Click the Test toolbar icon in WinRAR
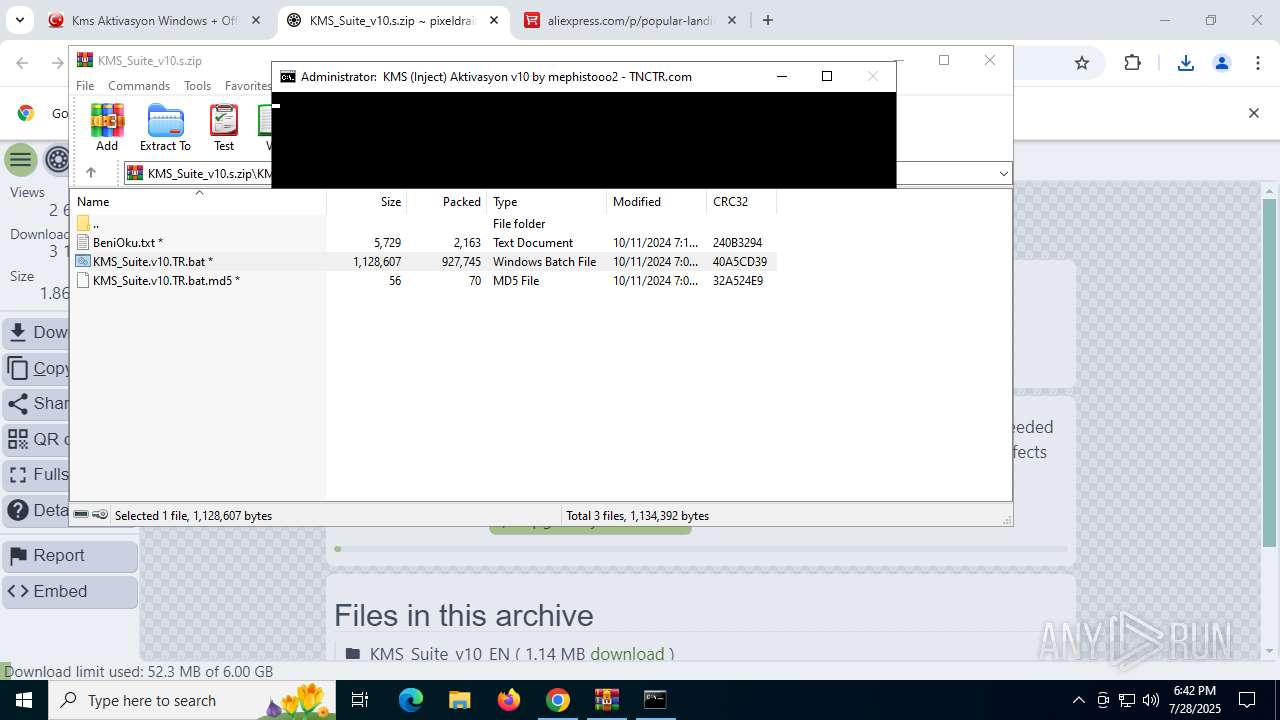The image size is (1280, 720). coord(224,127)
